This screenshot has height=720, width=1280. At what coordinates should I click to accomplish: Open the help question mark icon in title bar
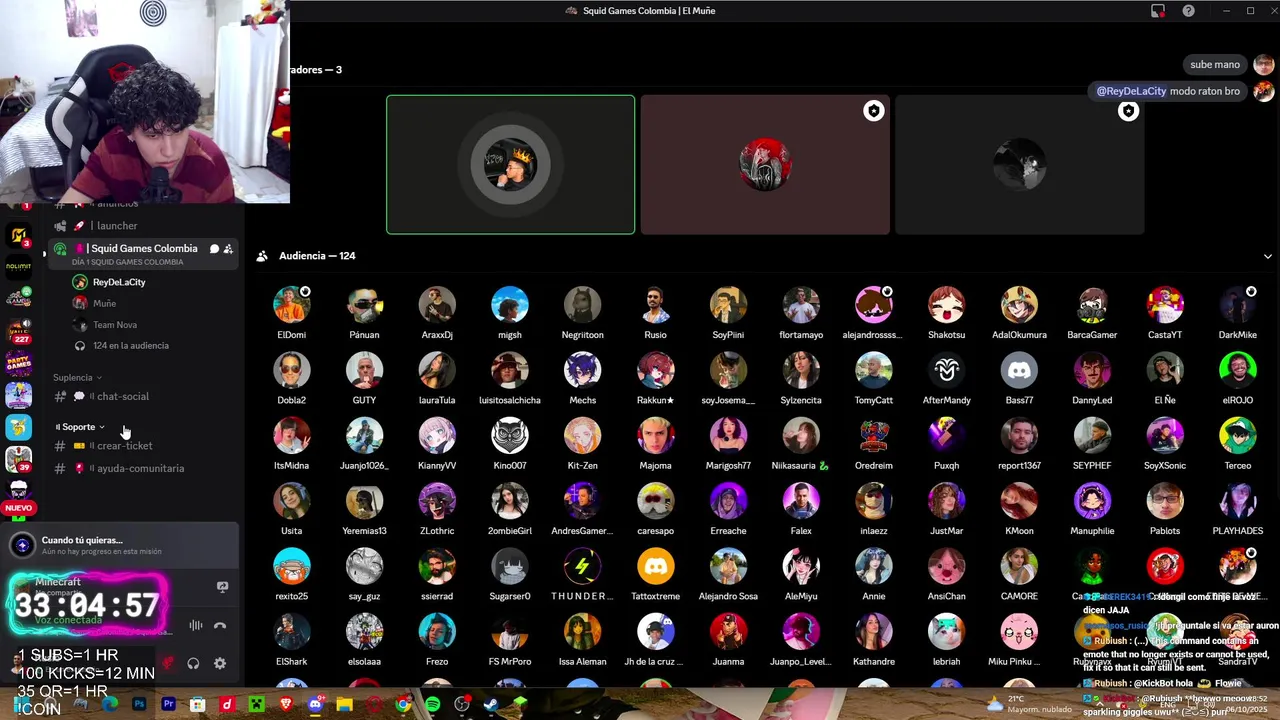(x=1188, y=11)
